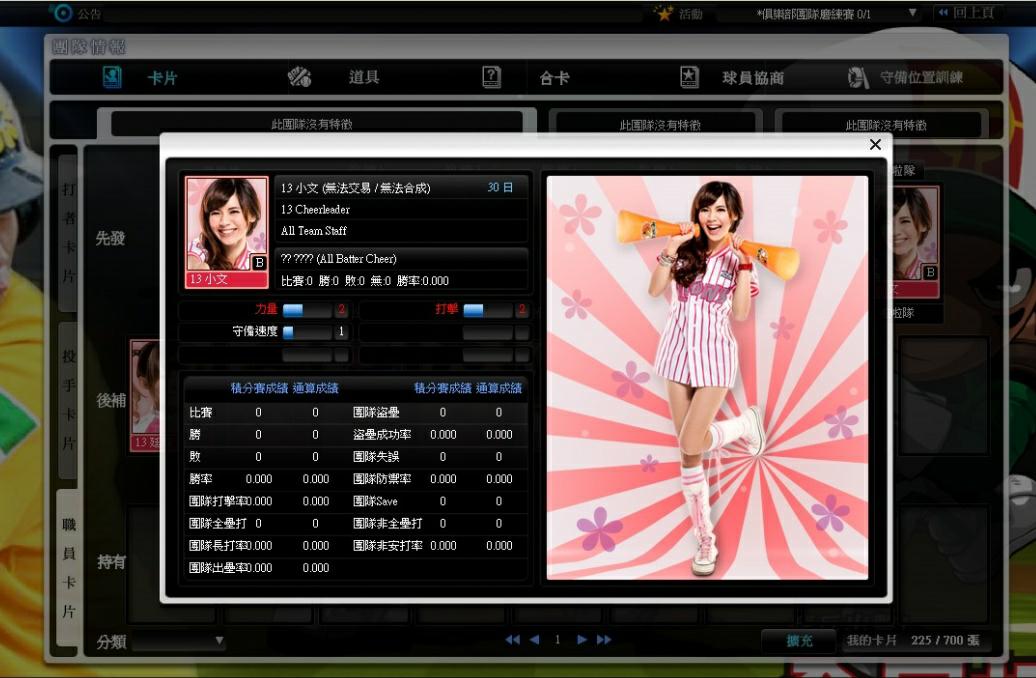The height and width of the screenshot is (678, 1036).
Task: Switch to the 打者卡片 side tab
Action: [x=67, y=232]
